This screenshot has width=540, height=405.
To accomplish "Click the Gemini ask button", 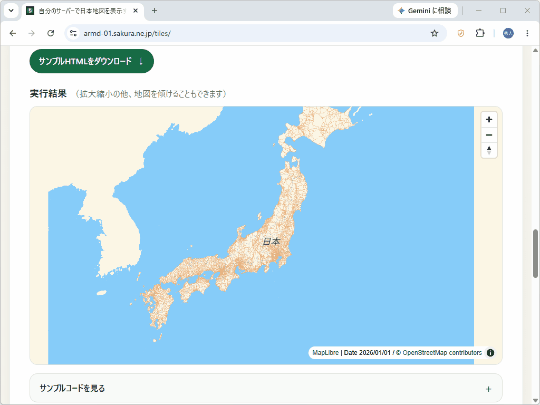I will pos(425,11).
